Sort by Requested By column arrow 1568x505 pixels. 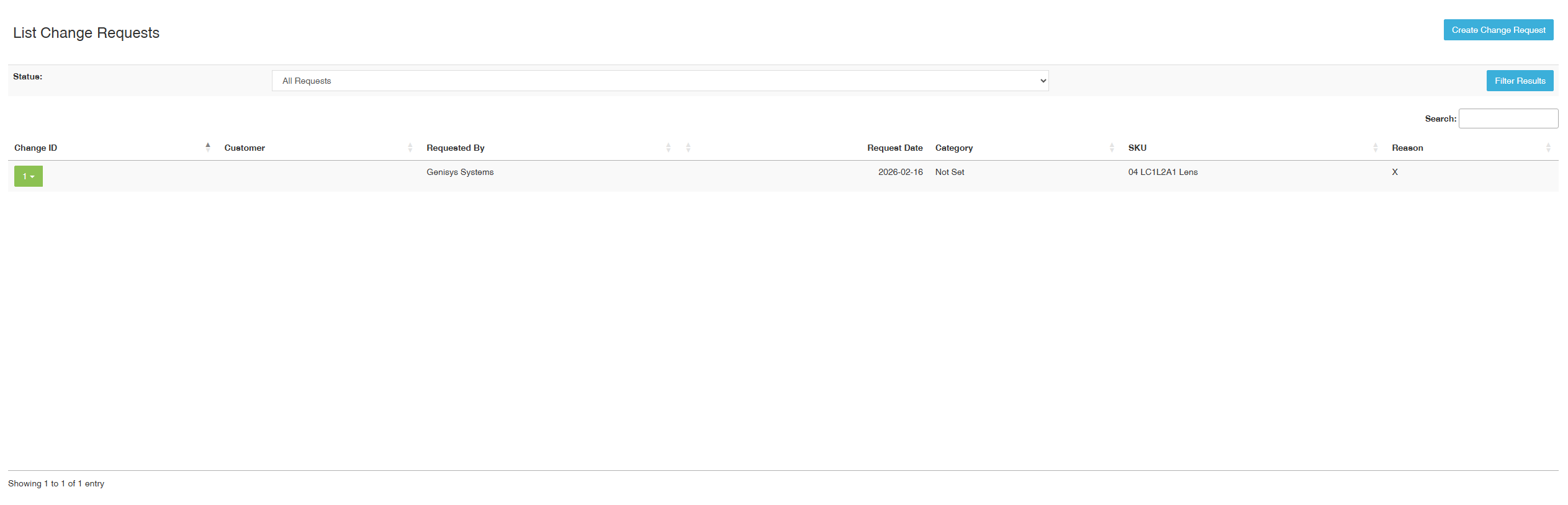[x=669, y=147]
